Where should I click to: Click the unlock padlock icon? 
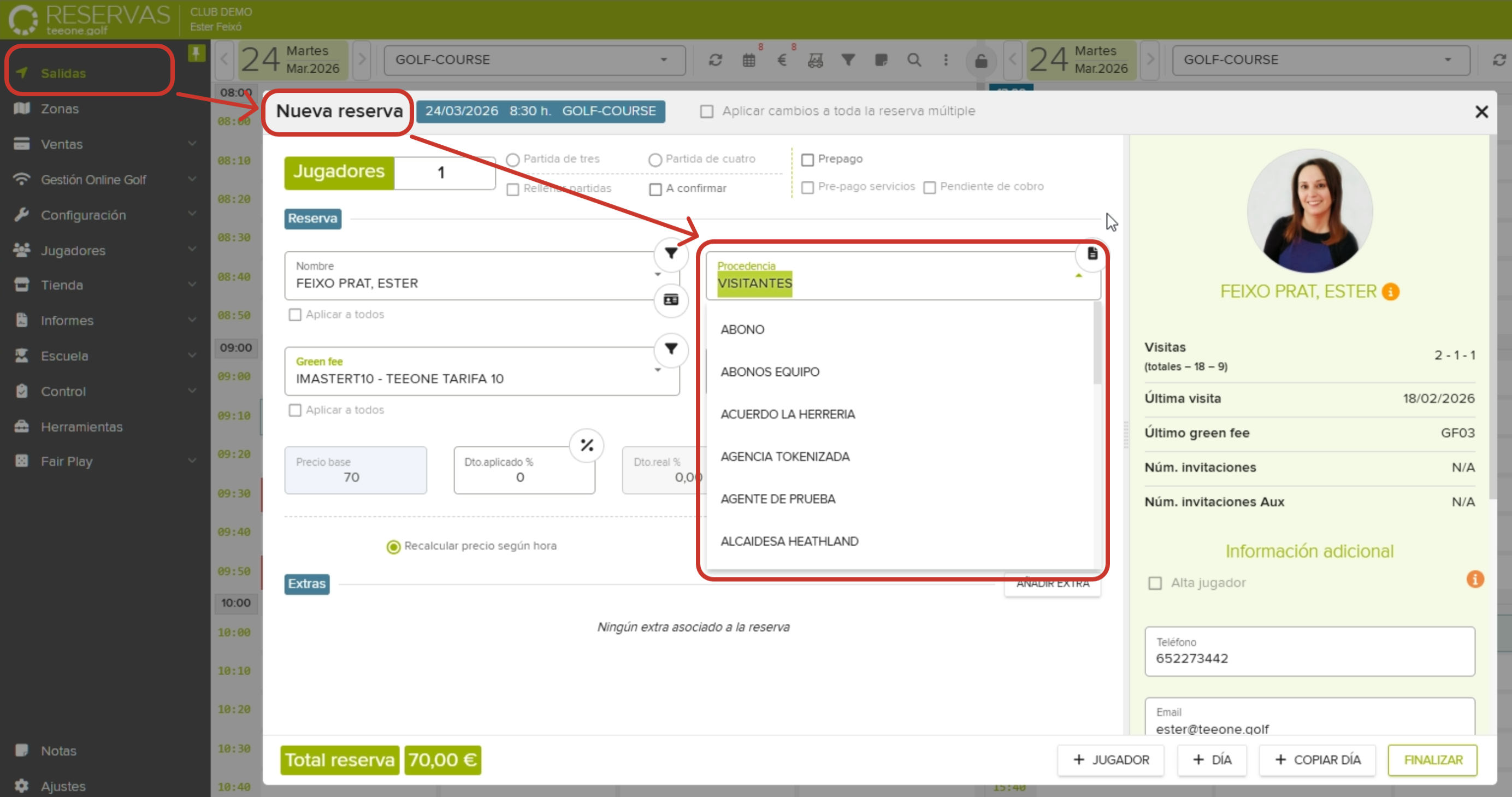981,61
